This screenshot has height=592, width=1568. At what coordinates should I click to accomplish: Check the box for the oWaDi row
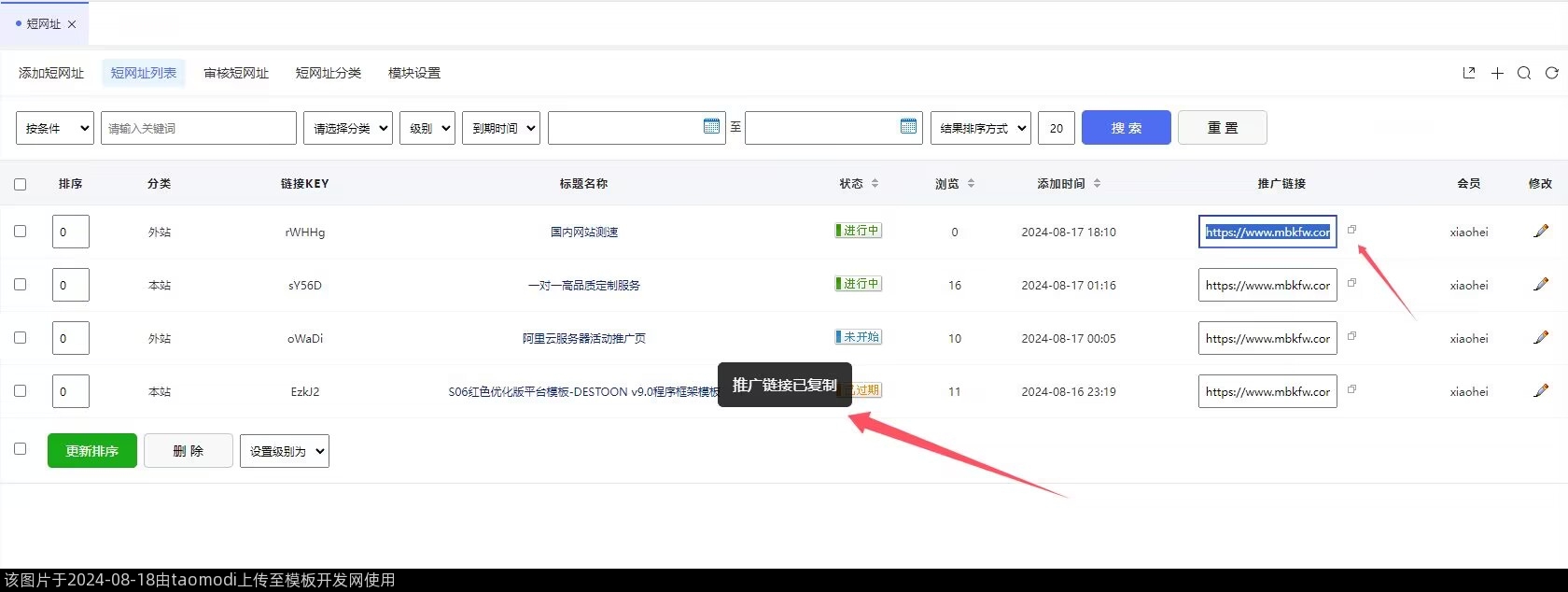pyautogui.click(x=21, y=337)
